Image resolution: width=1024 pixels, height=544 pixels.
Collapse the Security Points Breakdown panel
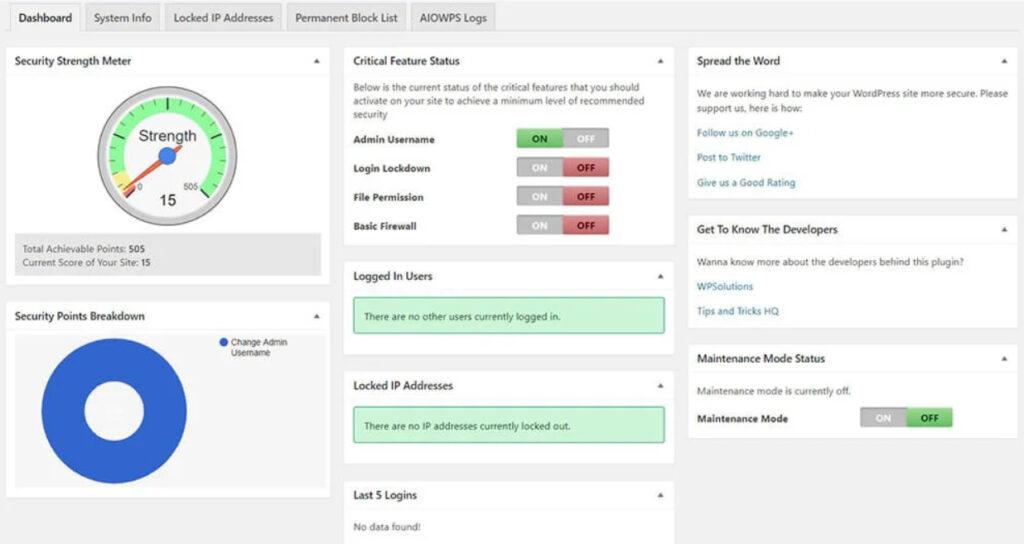pyautogui.click(x=317, y=316)
